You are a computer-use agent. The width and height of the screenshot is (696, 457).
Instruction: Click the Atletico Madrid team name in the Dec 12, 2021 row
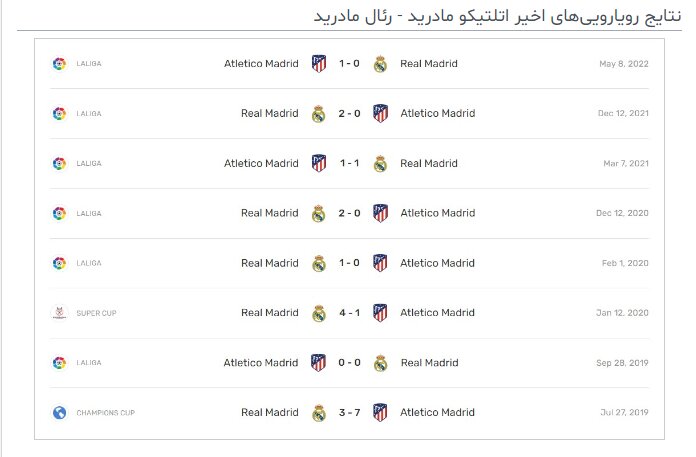click(x=438, y=114)
